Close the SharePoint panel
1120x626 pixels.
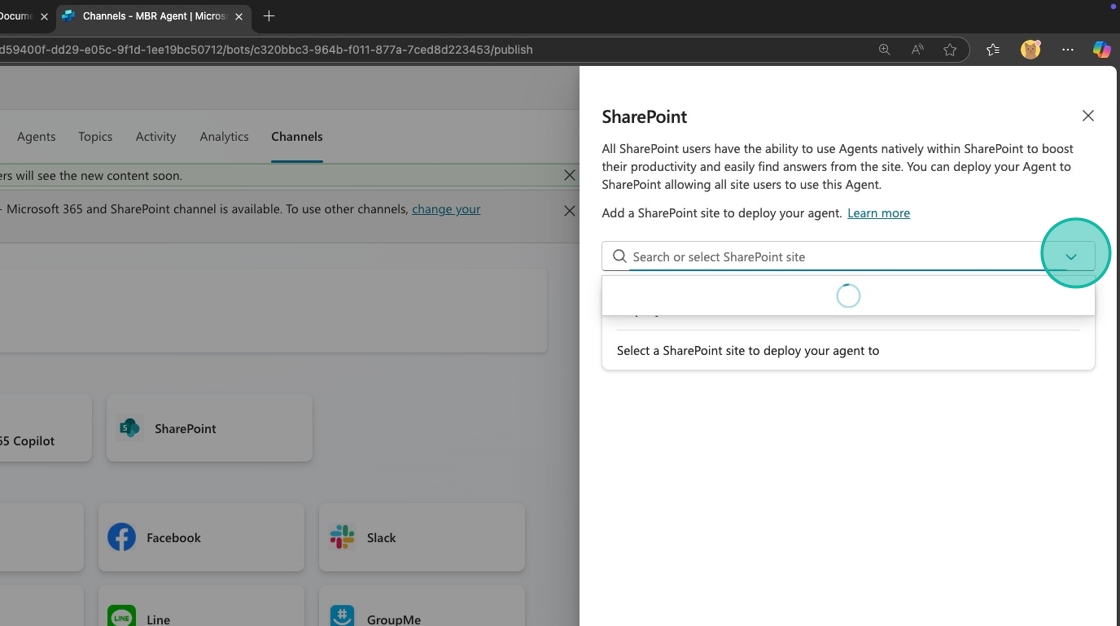pos(1088,116)
